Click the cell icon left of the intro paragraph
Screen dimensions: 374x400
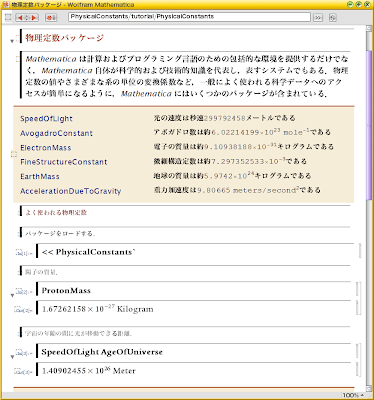click(x=18, y=59)
